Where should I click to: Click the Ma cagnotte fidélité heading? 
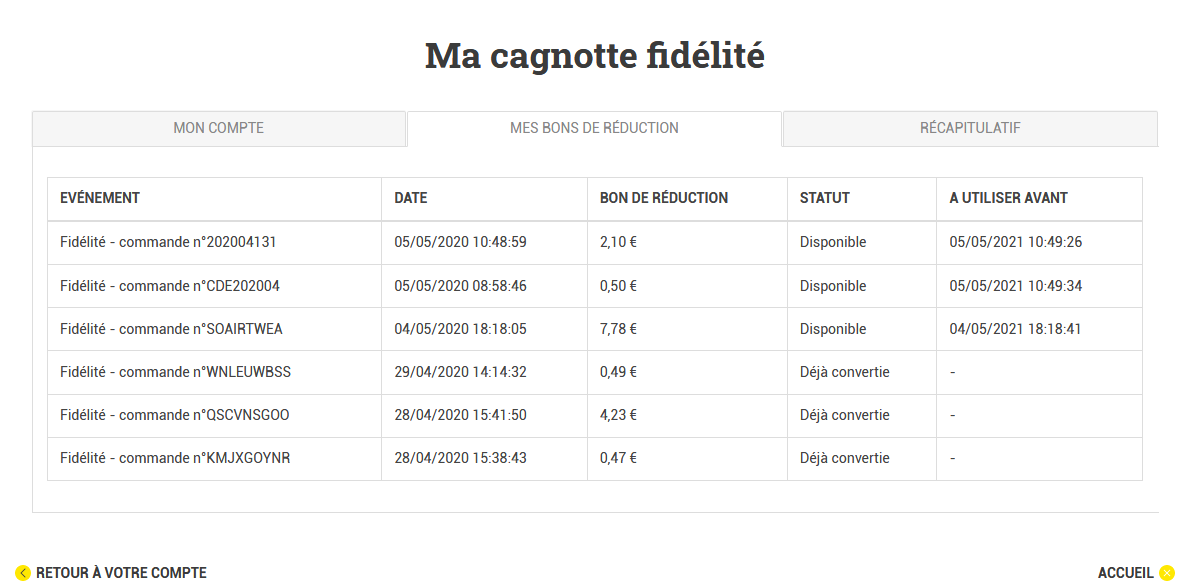pos(594,55)
